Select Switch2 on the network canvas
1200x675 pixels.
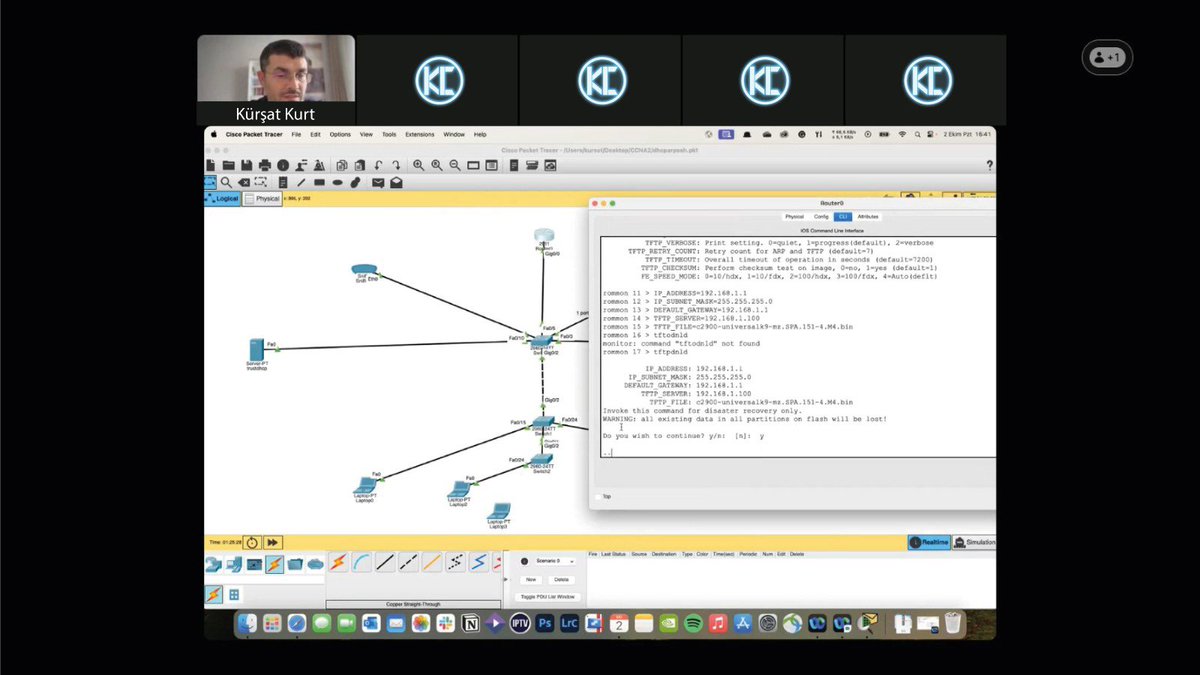[x=542, y=461]
